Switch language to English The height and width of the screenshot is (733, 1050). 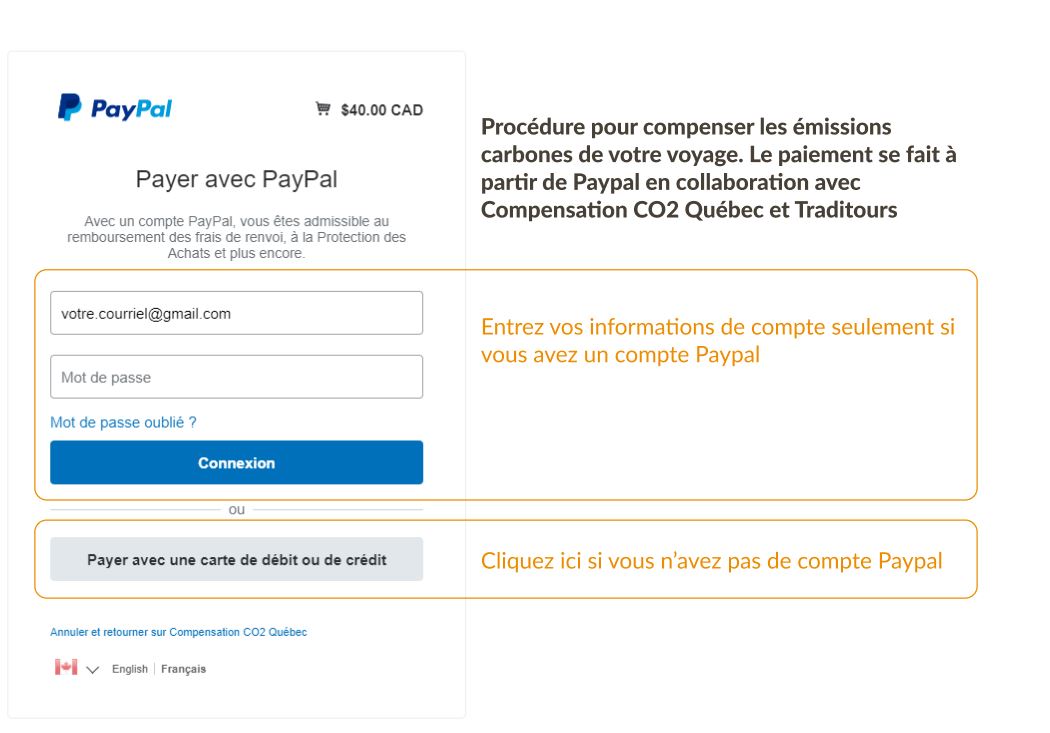pos(130,669)
